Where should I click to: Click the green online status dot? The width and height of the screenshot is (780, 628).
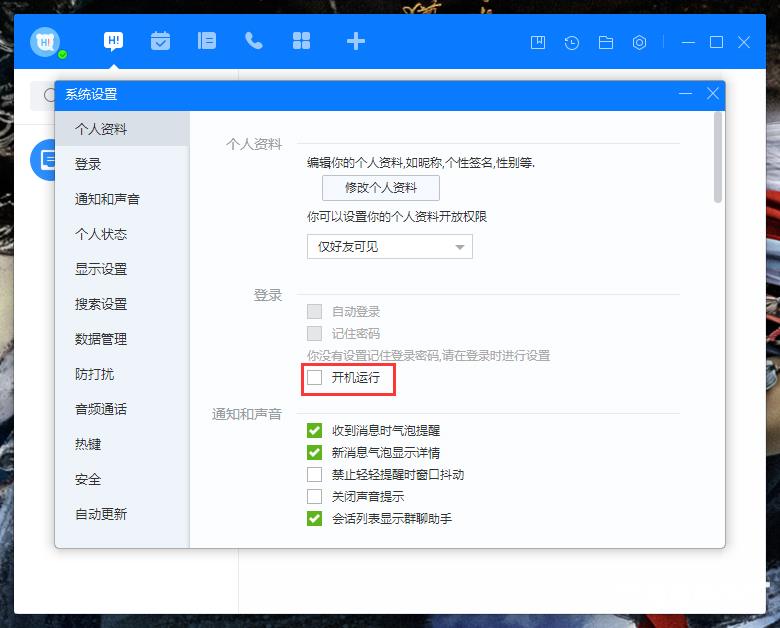[x=62, y=54]
